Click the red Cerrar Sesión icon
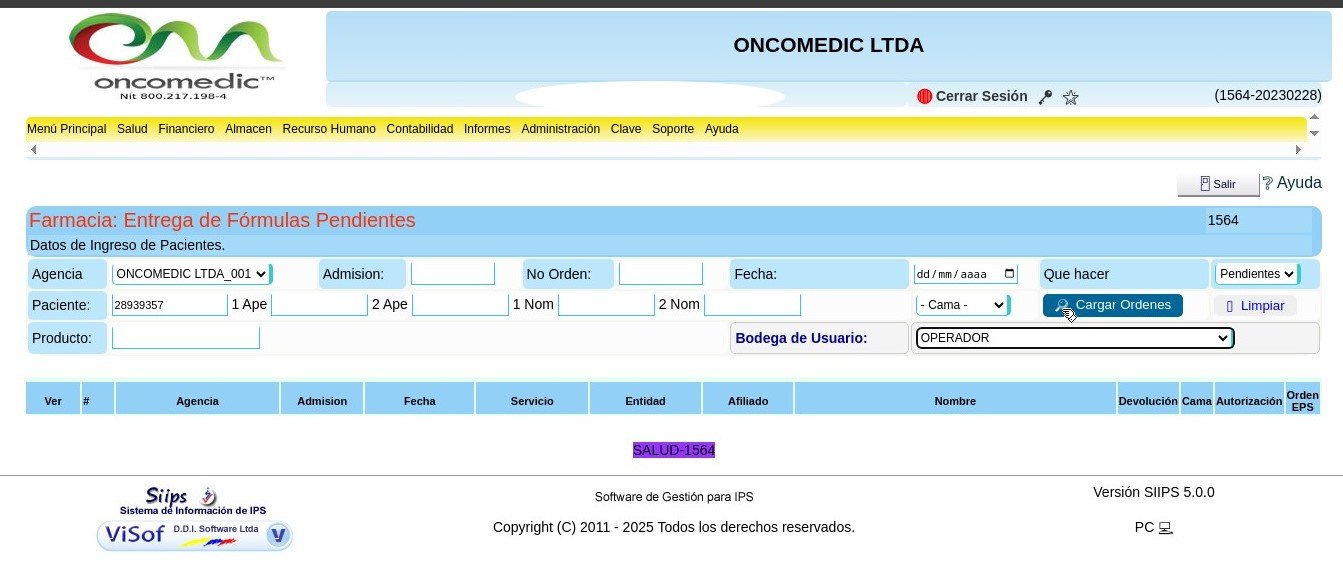The height and width of the screenshot is (574, 1343). (924, 97)
